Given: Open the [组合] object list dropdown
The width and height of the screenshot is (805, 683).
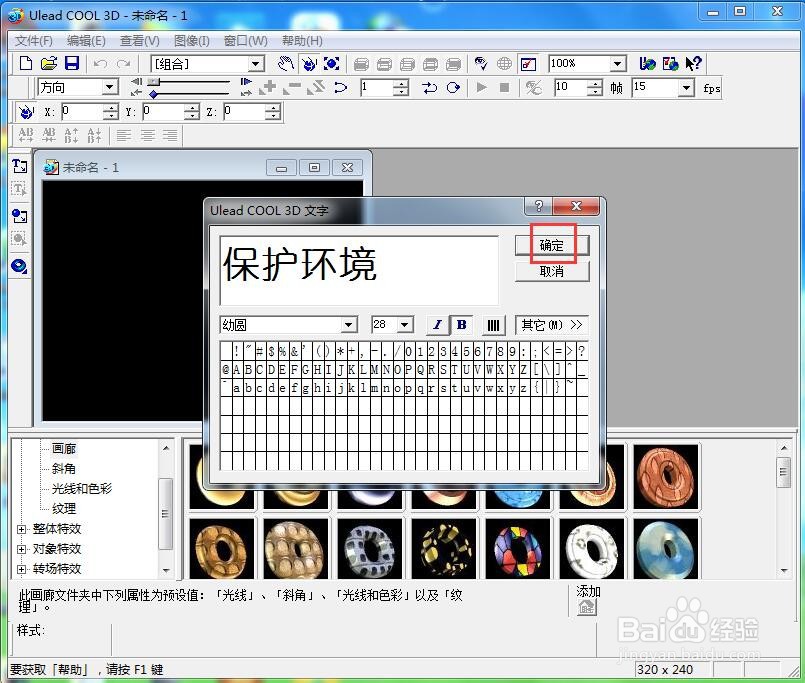Looking at the screenshot, I should click(256, 64).
